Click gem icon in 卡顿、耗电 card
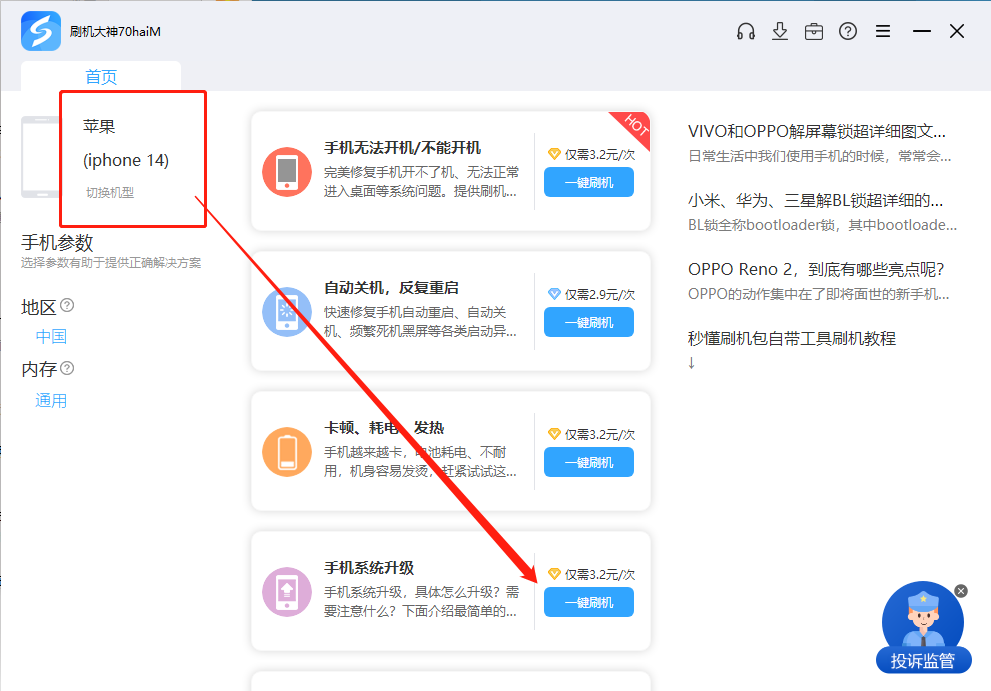The height and width of the screenshot is (691, 991). tap(554, 434)
